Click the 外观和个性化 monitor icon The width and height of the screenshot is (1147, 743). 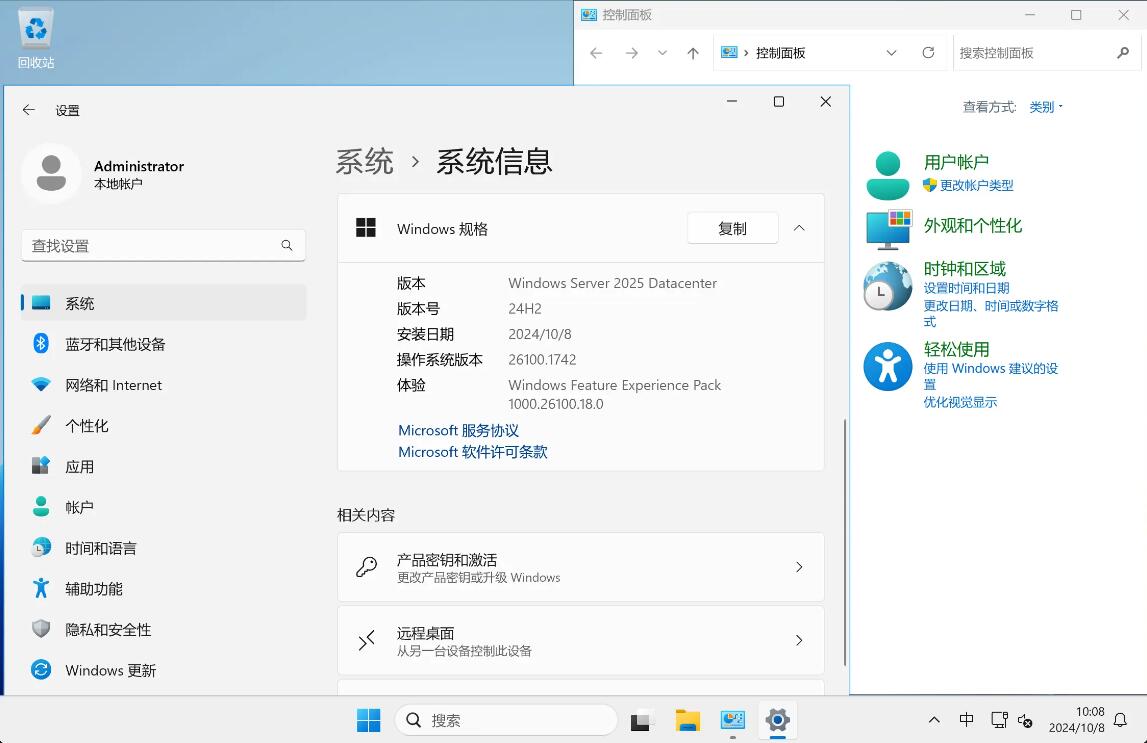[x=888, y=229]
